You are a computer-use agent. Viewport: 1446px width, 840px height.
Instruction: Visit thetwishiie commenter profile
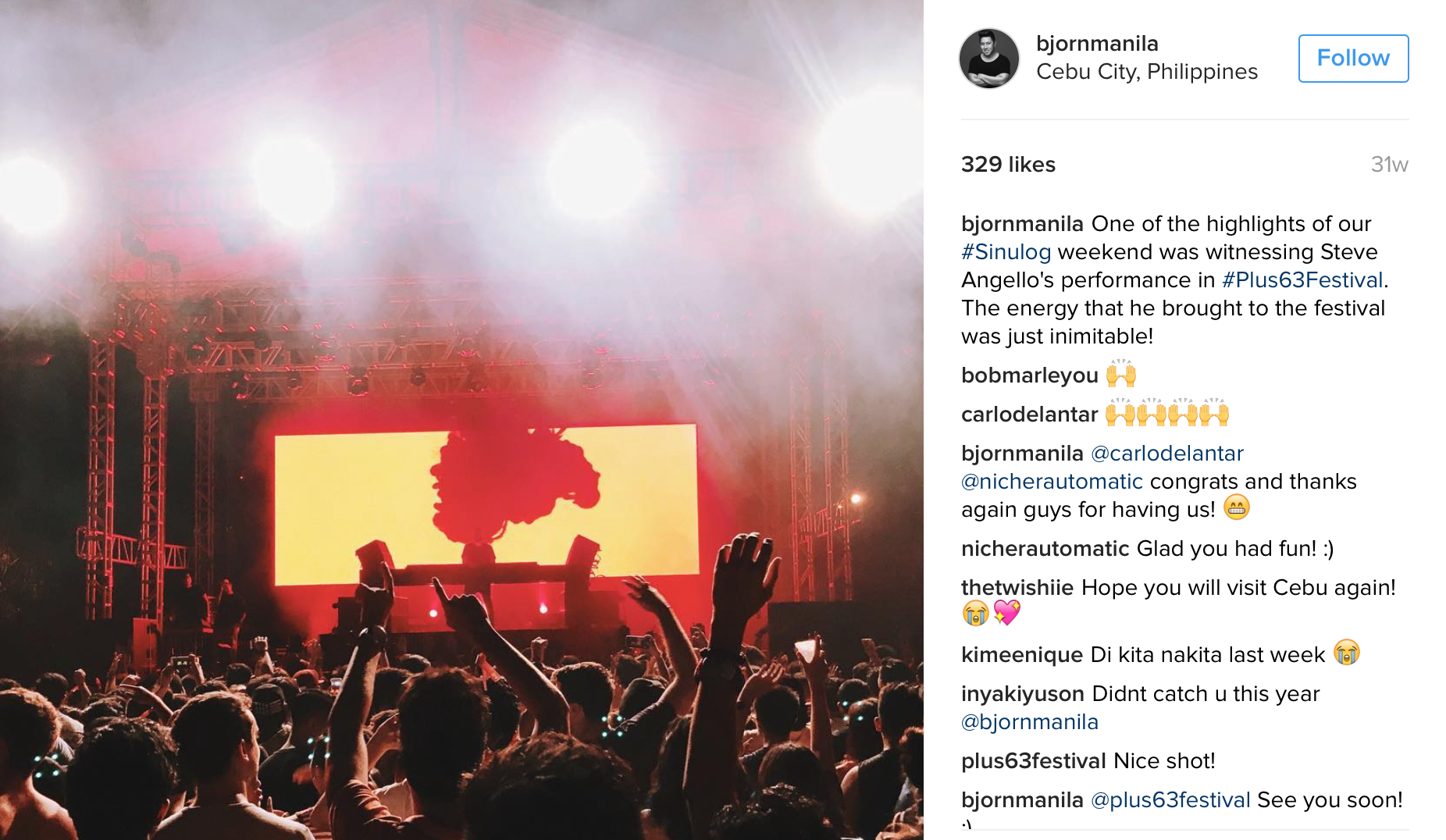(1017, 588)
